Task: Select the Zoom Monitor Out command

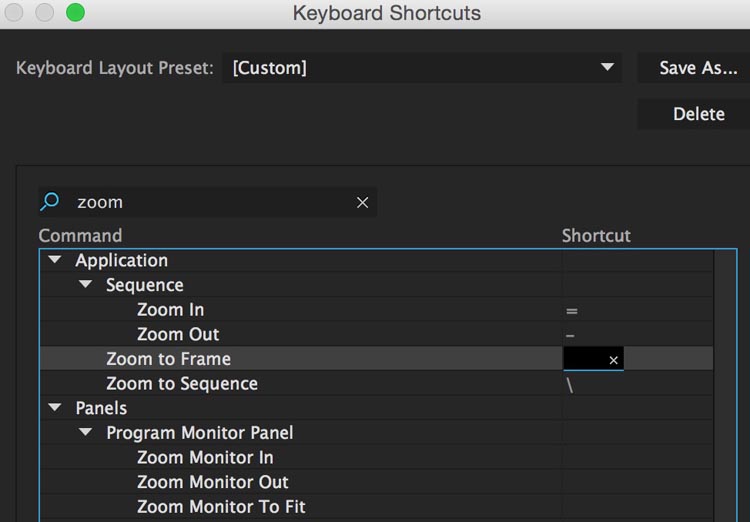Action: point(213,482)
